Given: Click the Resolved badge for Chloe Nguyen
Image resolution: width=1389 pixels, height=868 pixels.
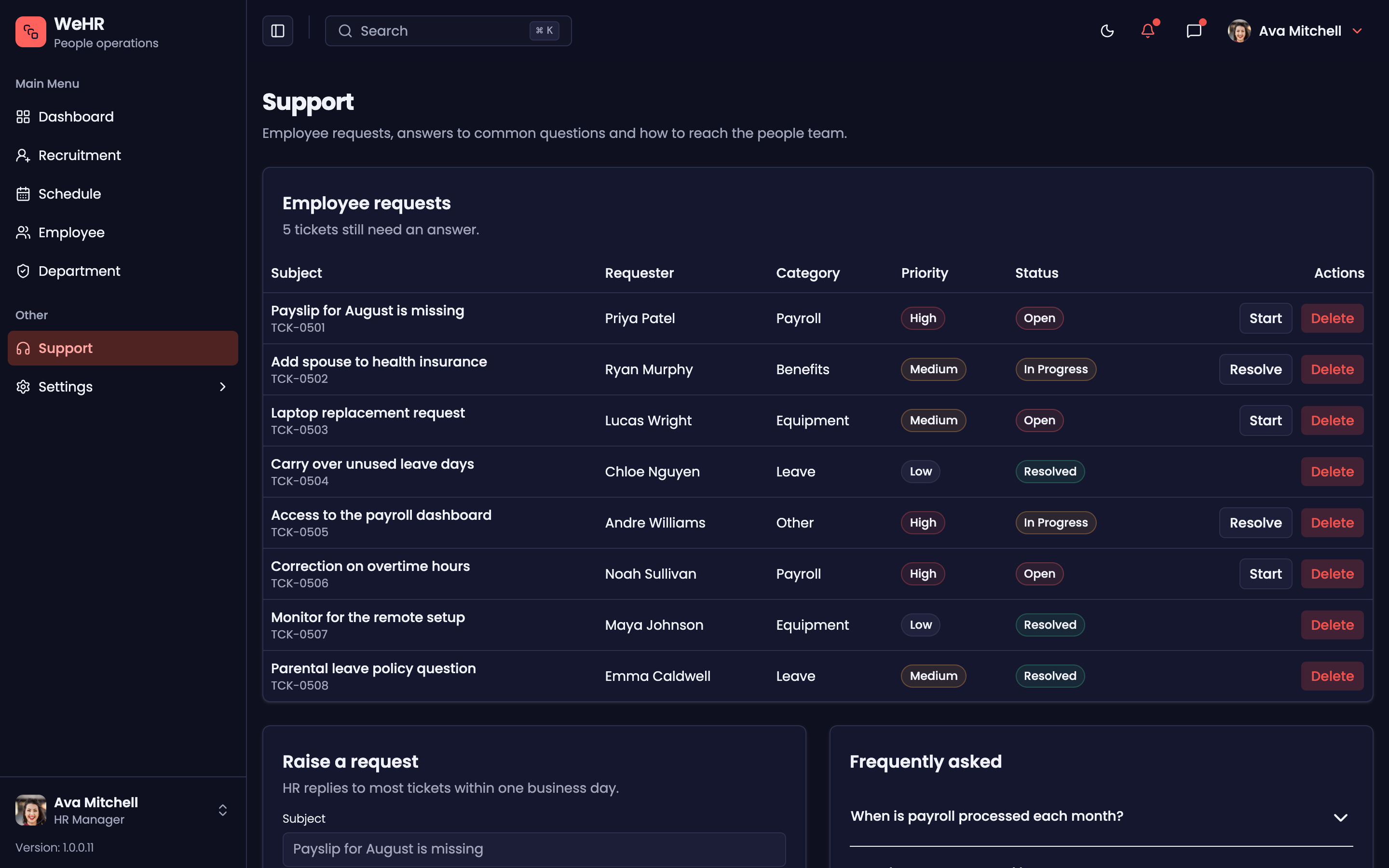Looking at the screenshot, I should (1050, 472).
